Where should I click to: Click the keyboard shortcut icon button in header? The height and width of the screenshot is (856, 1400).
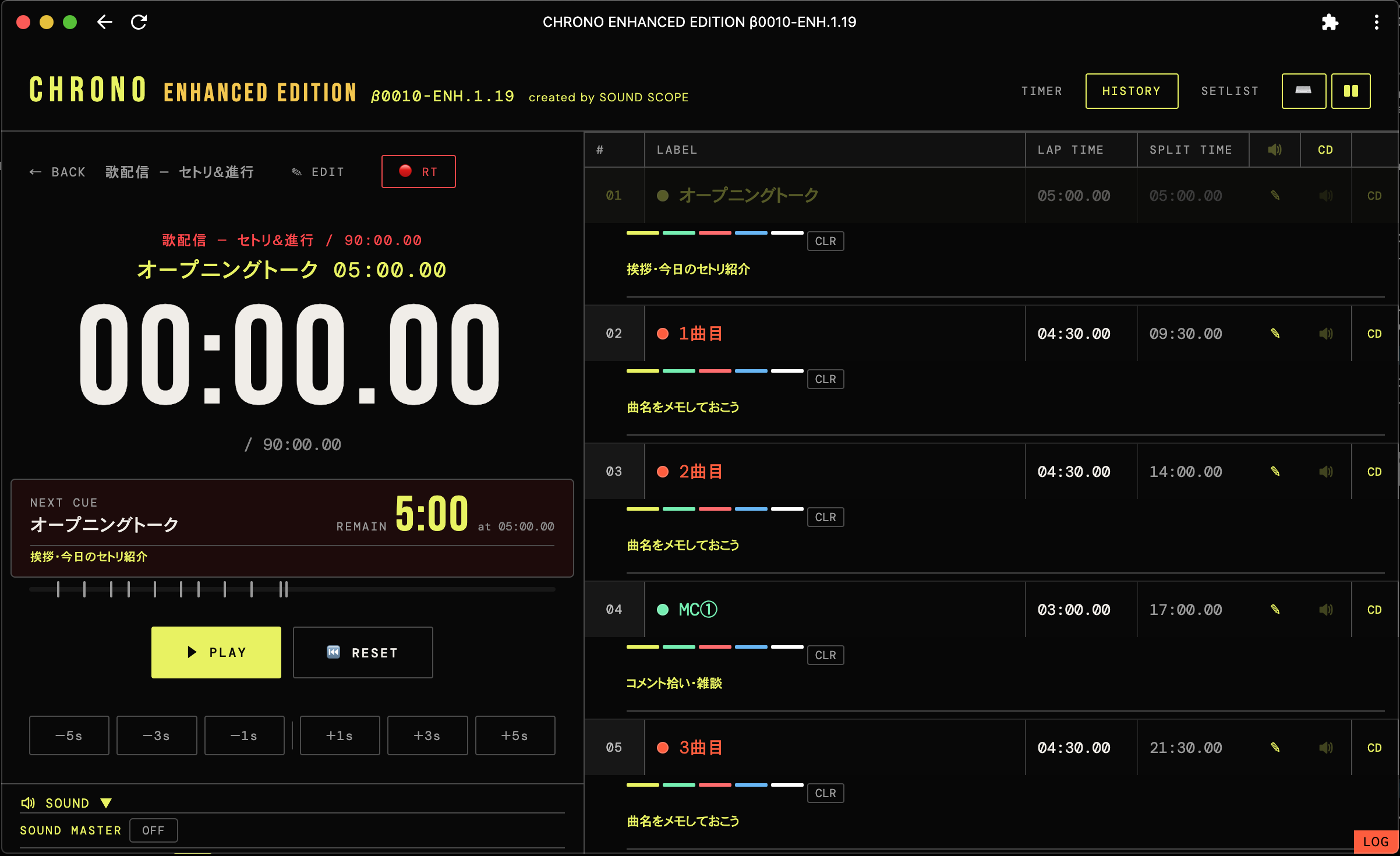tap(1303, 91)
